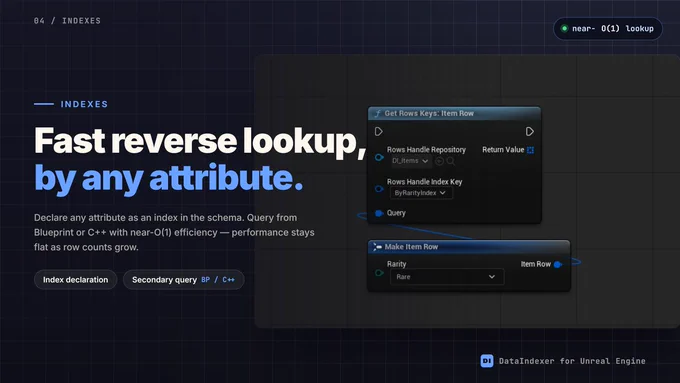Screen dimensions: 680x383
Task: Click the Rows Handle Index Key input pin
Action: pos(379,189)
